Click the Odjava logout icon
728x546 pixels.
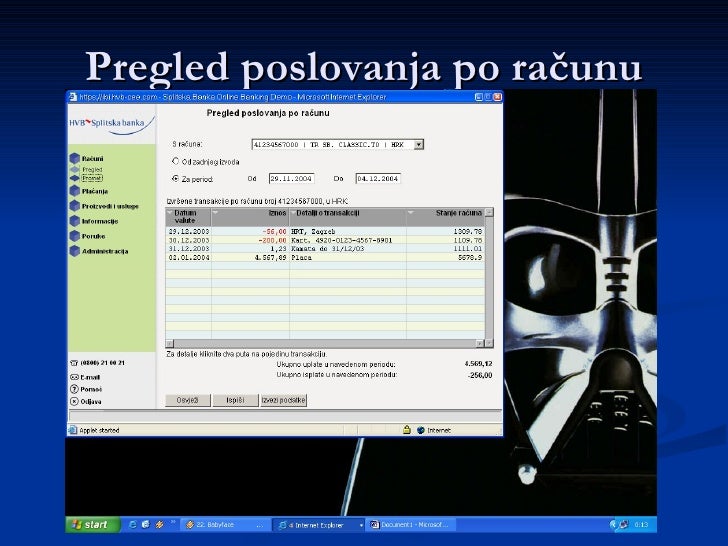(74, 401)
